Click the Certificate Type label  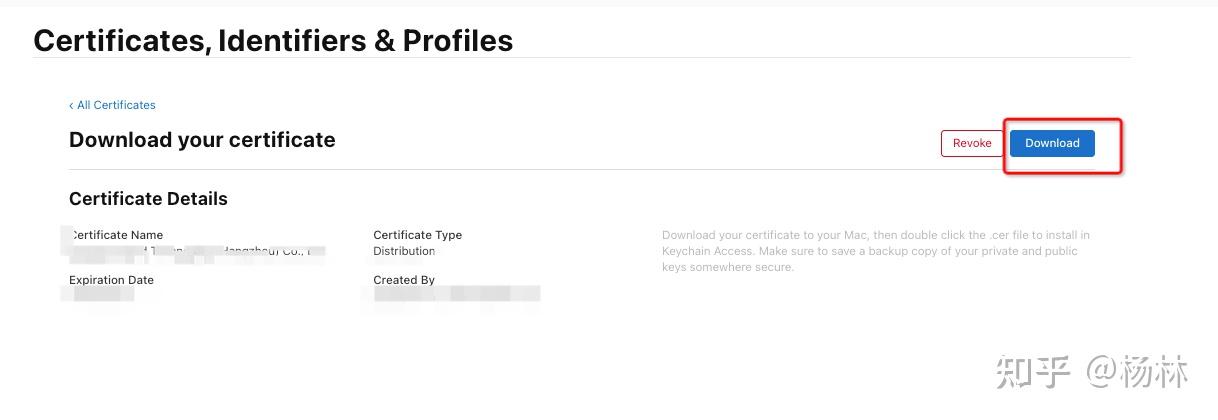417,235
